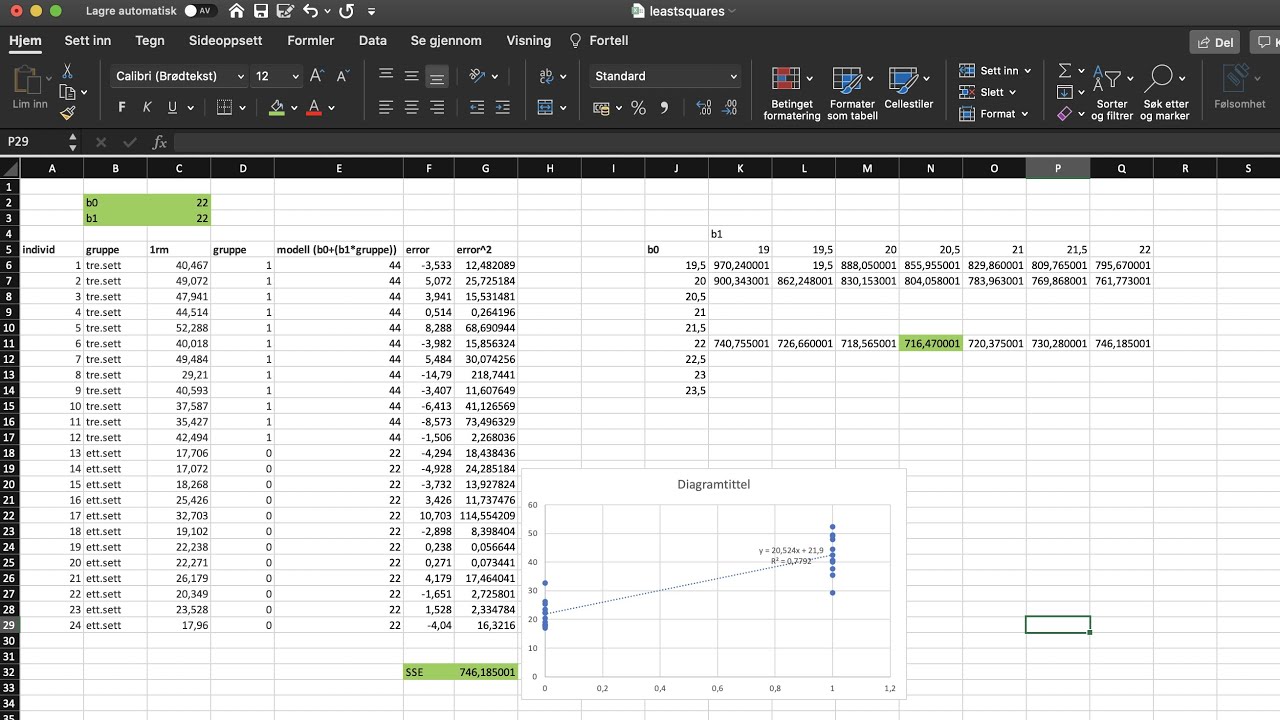The image size is (1280, 720).
Task: Open the borders dropdown arrow
Action: click(243, 108)
